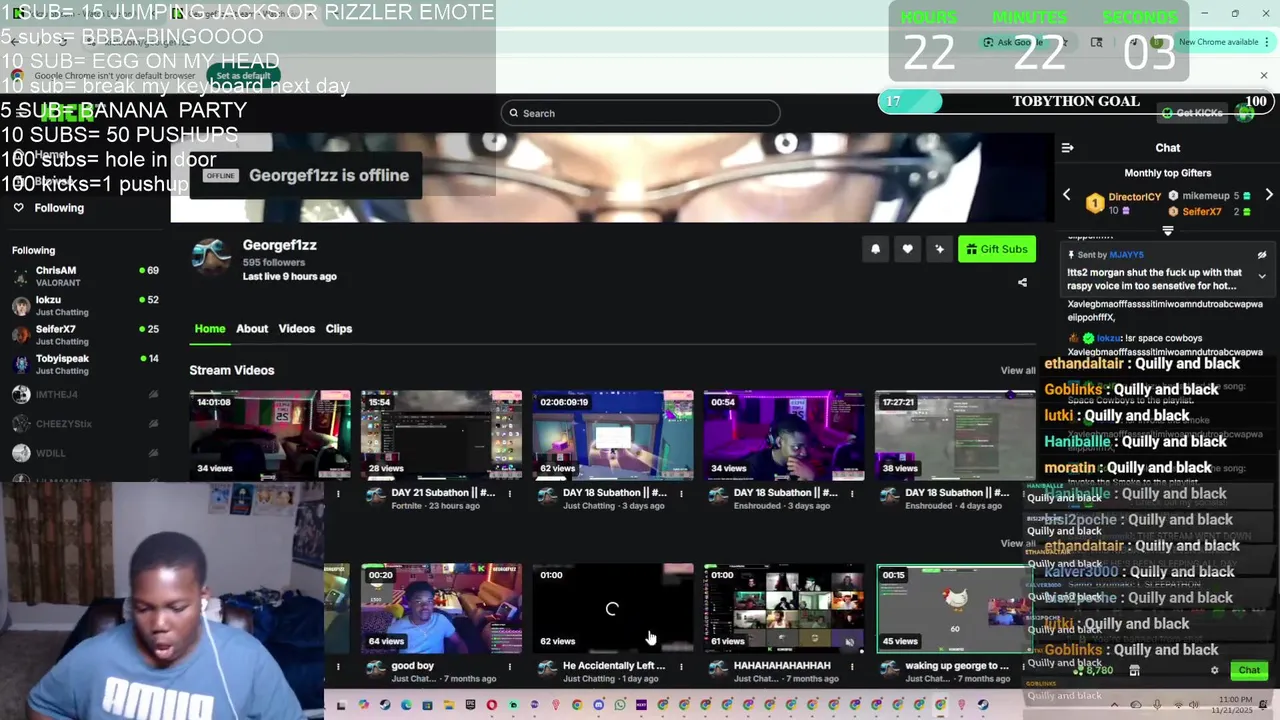Show previous top gifters with the left arrow

point(1066,195)
